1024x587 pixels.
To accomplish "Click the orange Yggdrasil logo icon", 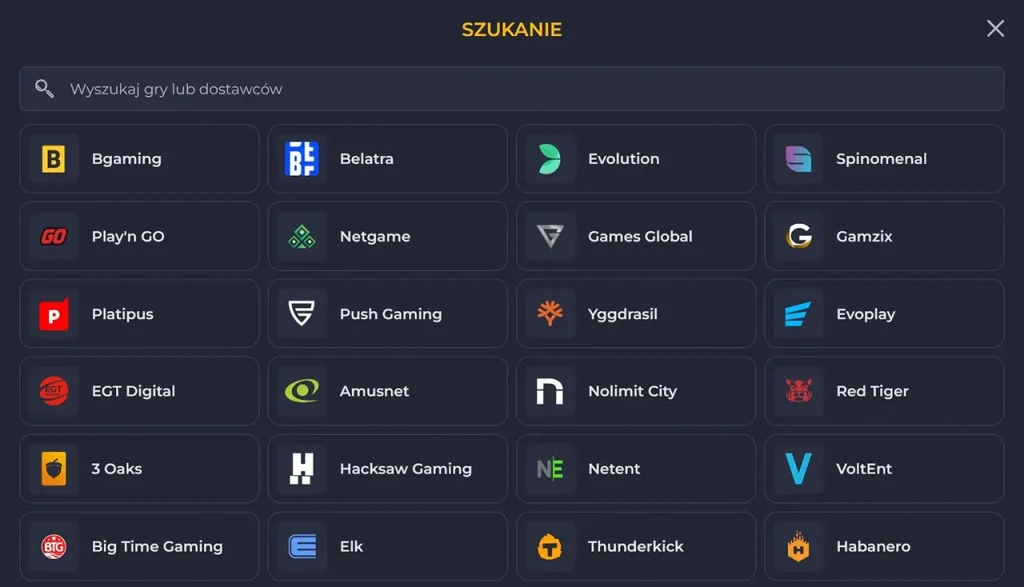I will click(550, 313).
